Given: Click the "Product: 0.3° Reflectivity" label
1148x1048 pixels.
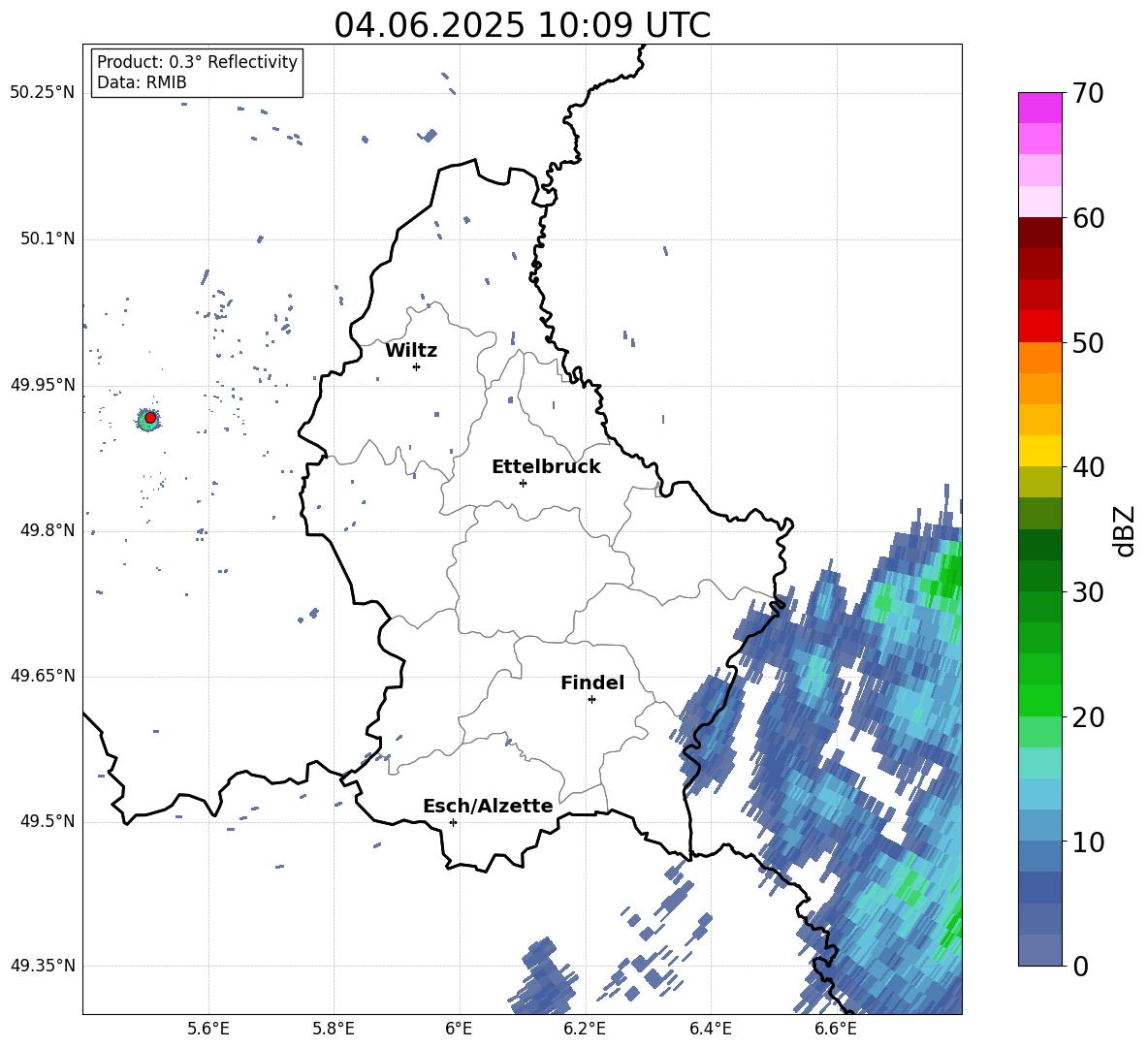Looking at the screenshot, I should (x=197, y=62).
